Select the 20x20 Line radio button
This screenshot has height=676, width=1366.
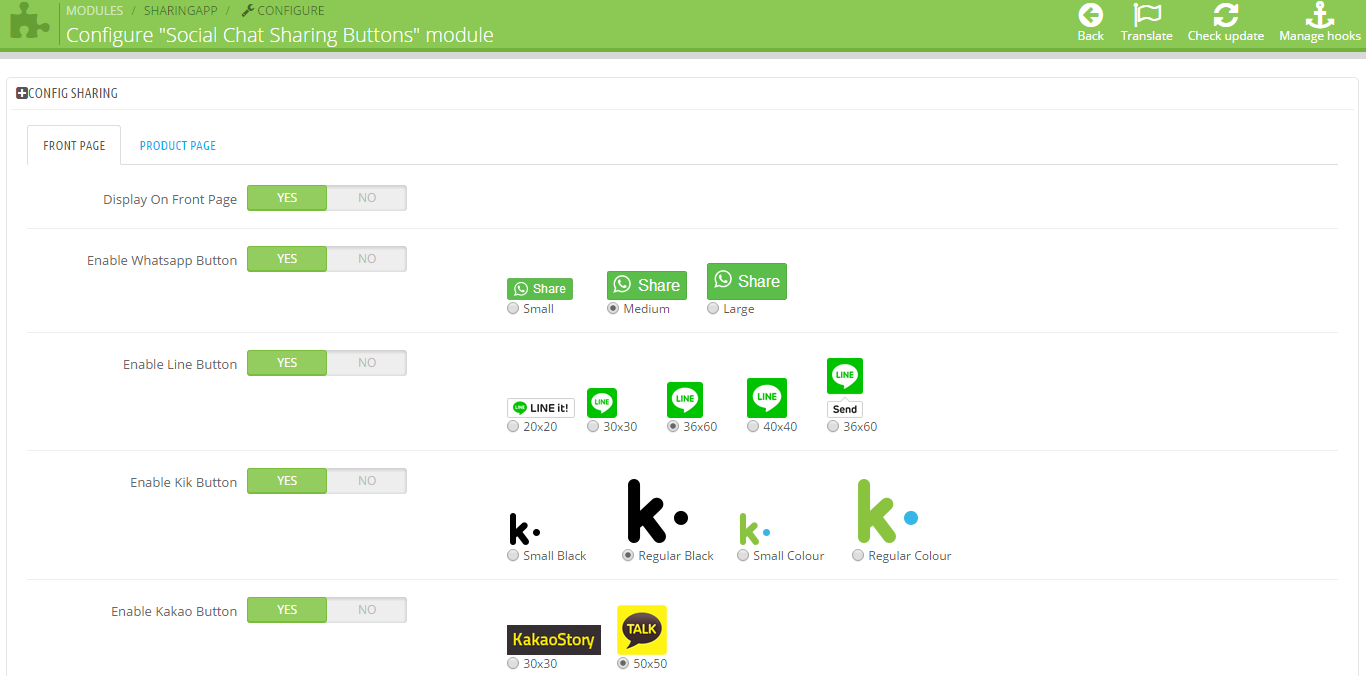point(513,426)
